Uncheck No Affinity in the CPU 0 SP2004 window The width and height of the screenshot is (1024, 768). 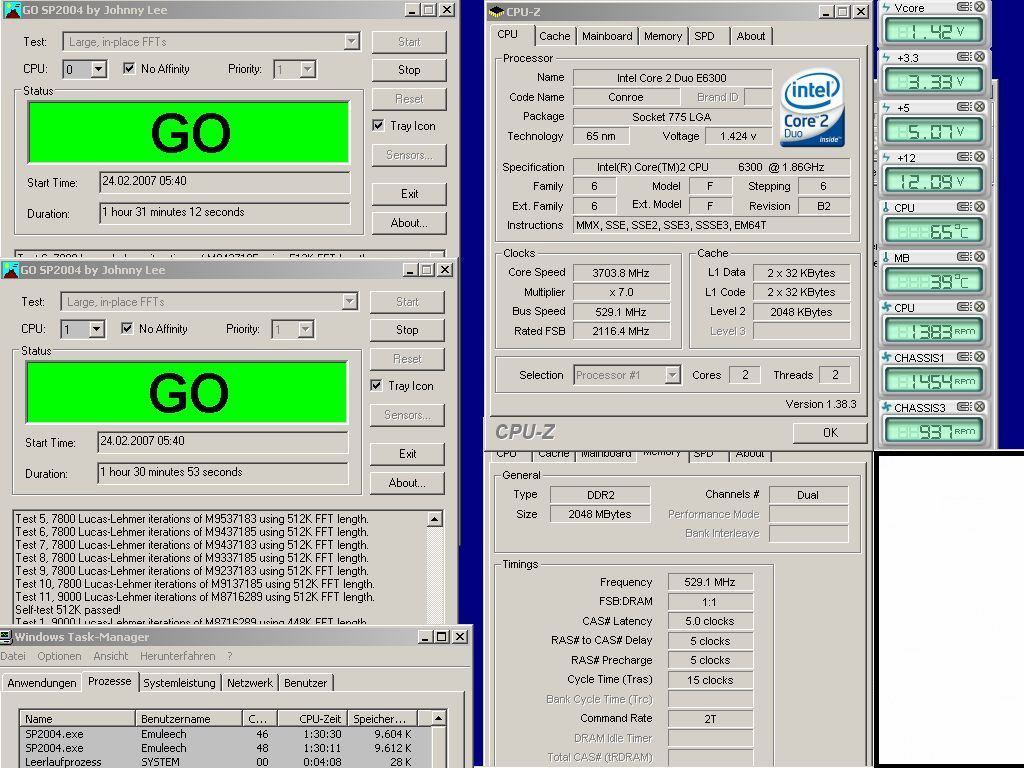(129, 68)
